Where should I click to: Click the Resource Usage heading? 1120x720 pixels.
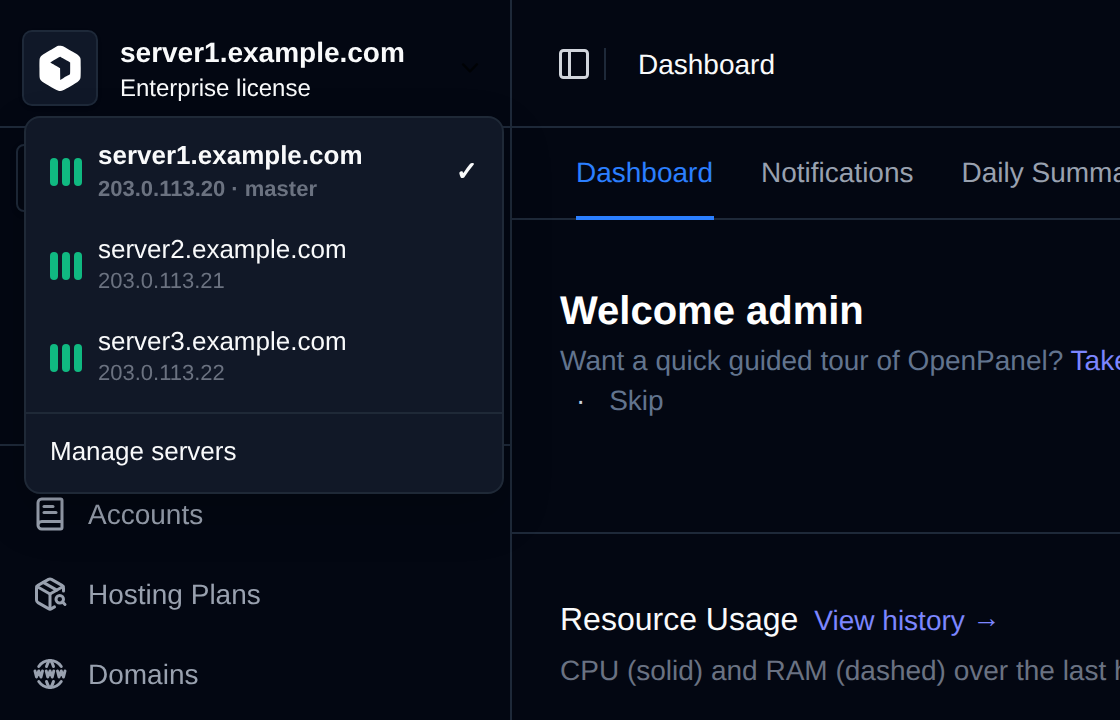679,619
